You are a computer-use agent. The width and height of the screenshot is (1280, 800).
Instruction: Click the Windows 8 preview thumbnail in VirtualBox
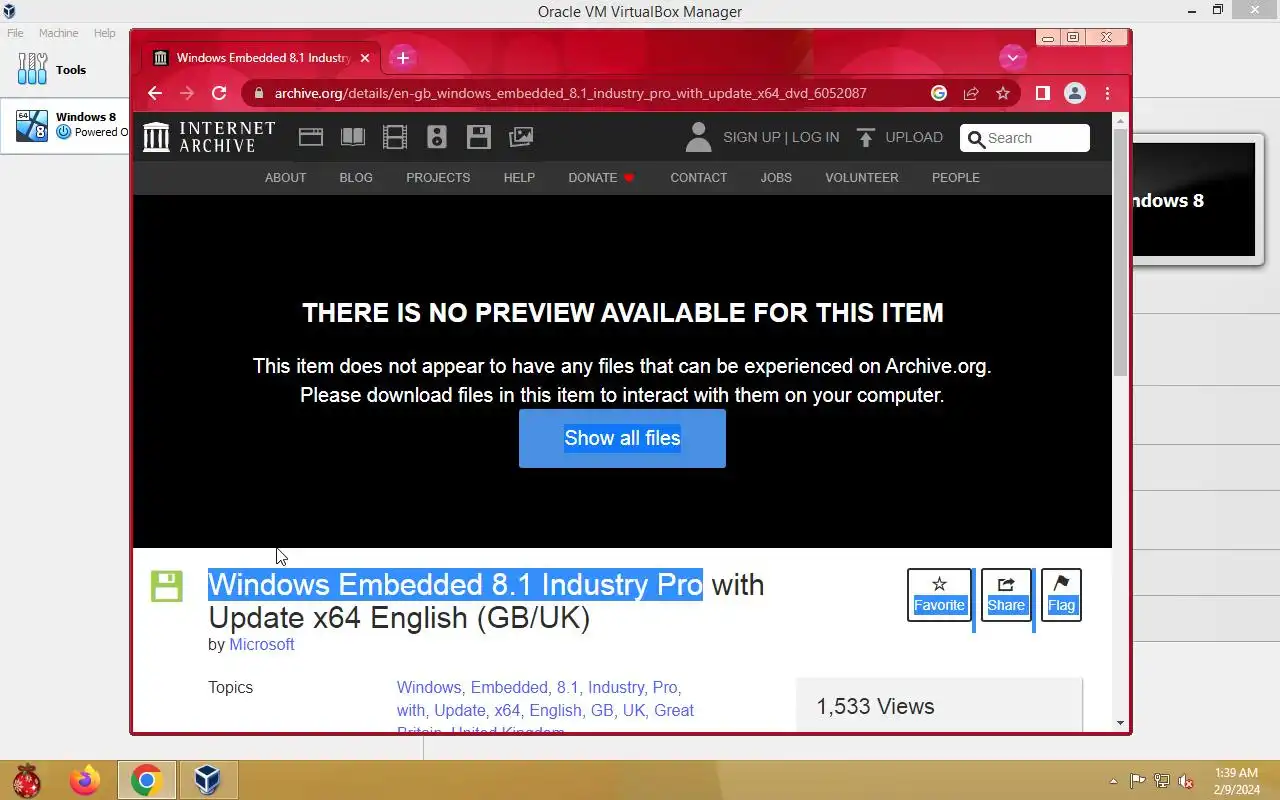[1193, 200]
